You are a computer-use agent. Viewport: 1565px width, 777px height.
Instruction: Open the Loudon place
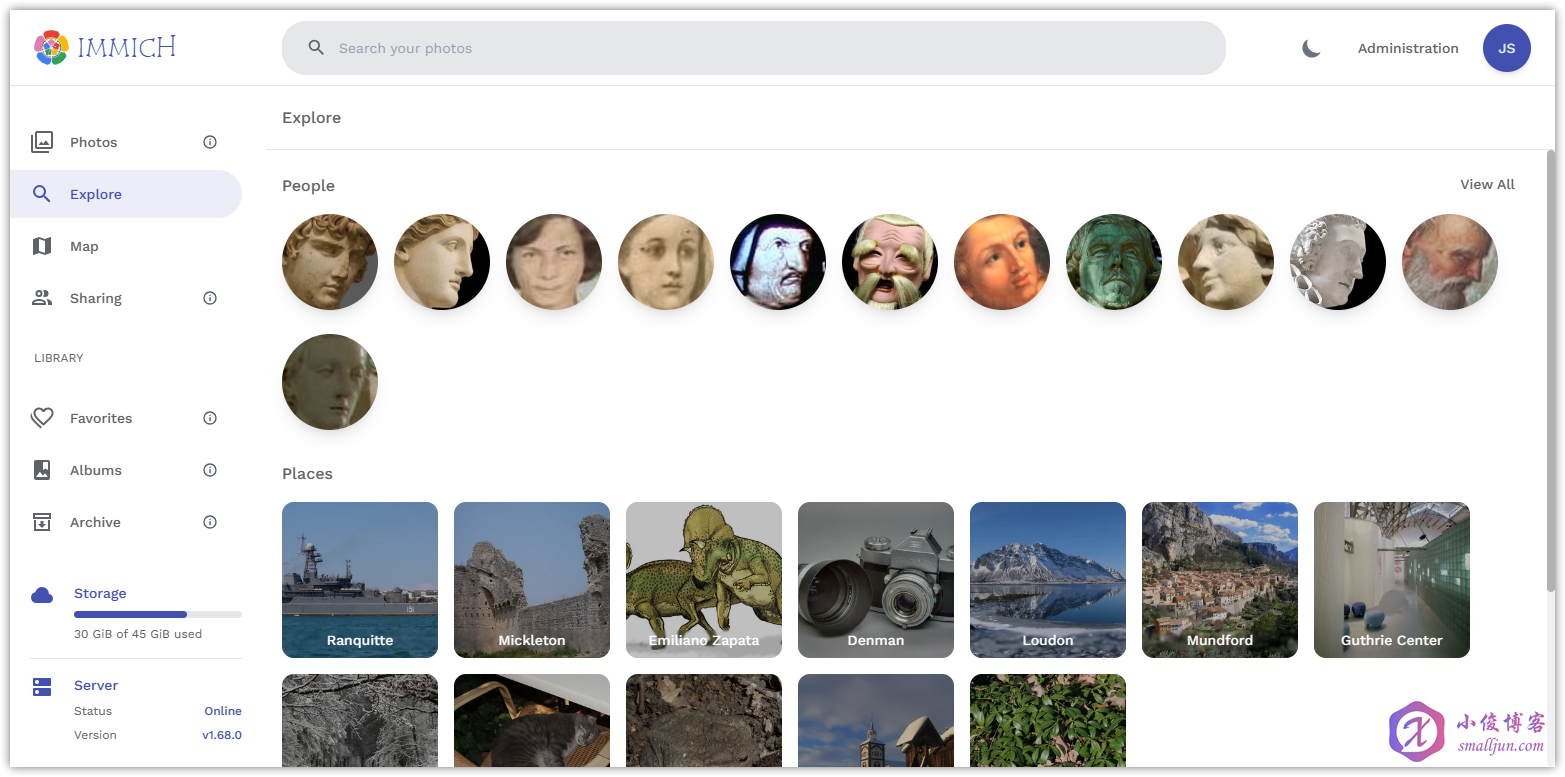pos(1048,580)
